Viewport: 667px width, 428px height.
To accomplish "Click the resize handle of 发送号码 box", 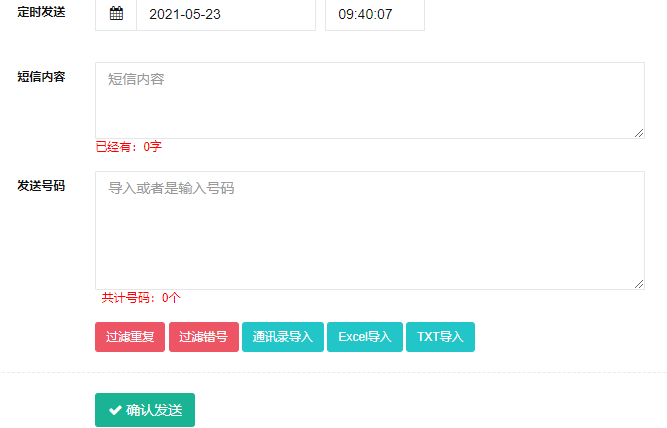I will click(x=639, y=284).
